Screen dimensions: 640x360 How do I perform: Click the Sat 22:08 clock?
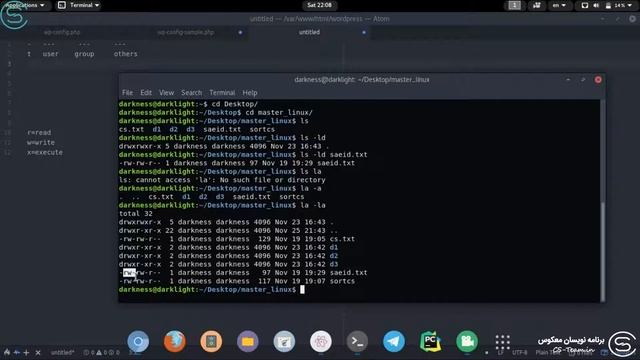point(319,5)
